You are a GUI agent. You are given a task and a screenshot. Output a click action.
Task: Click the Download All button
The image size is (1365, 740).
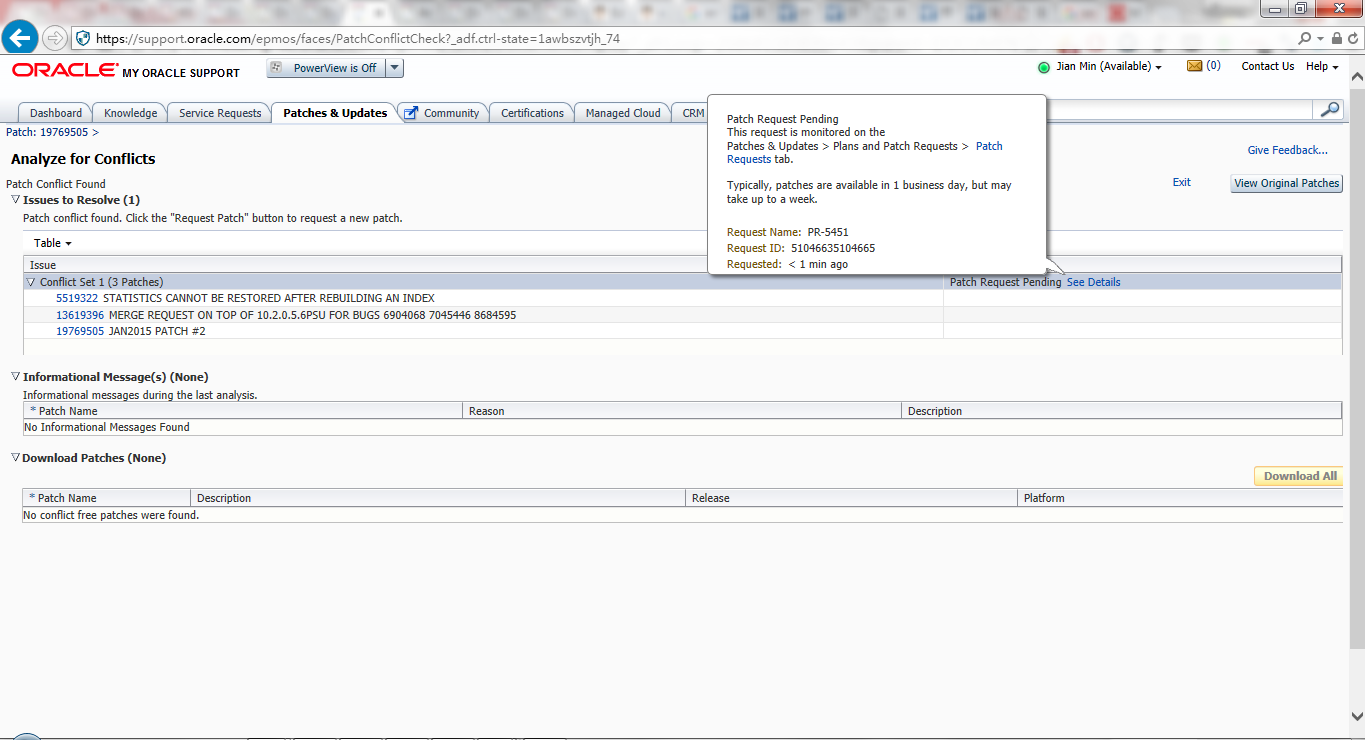(x=1299, y=476)
